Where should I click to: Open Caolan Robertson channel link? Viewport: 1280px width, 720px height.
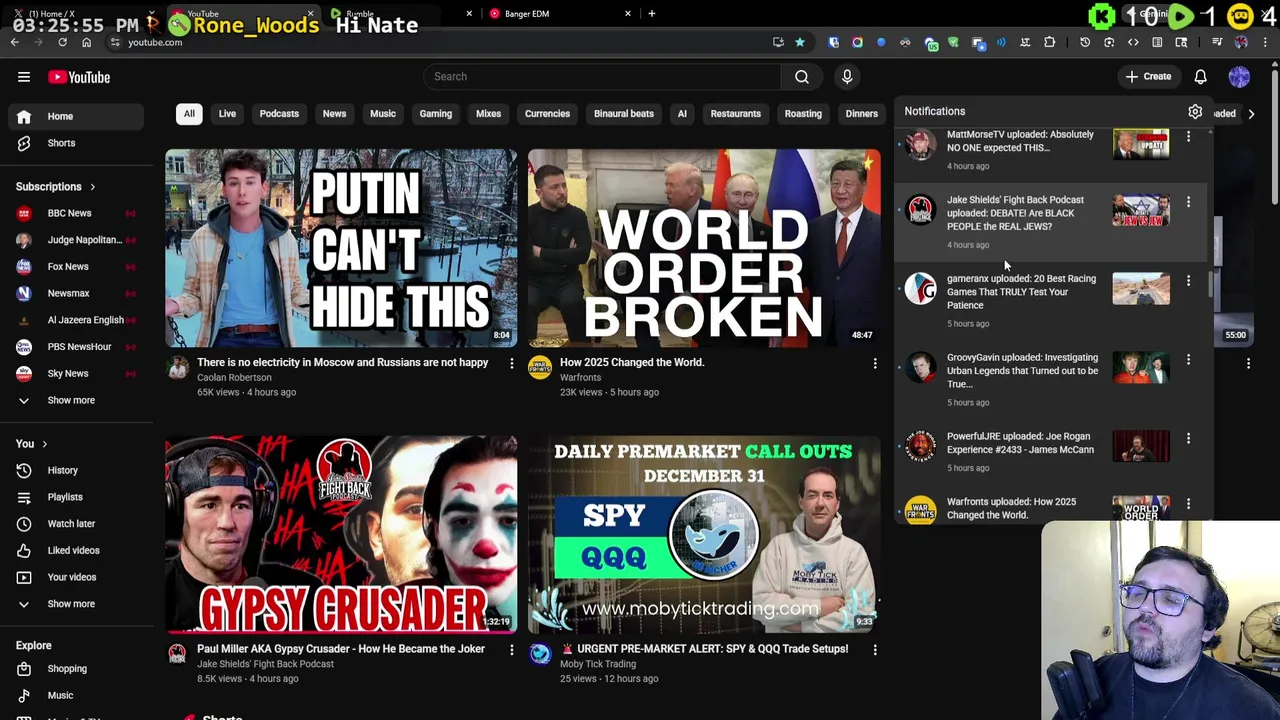pos(234,378)
